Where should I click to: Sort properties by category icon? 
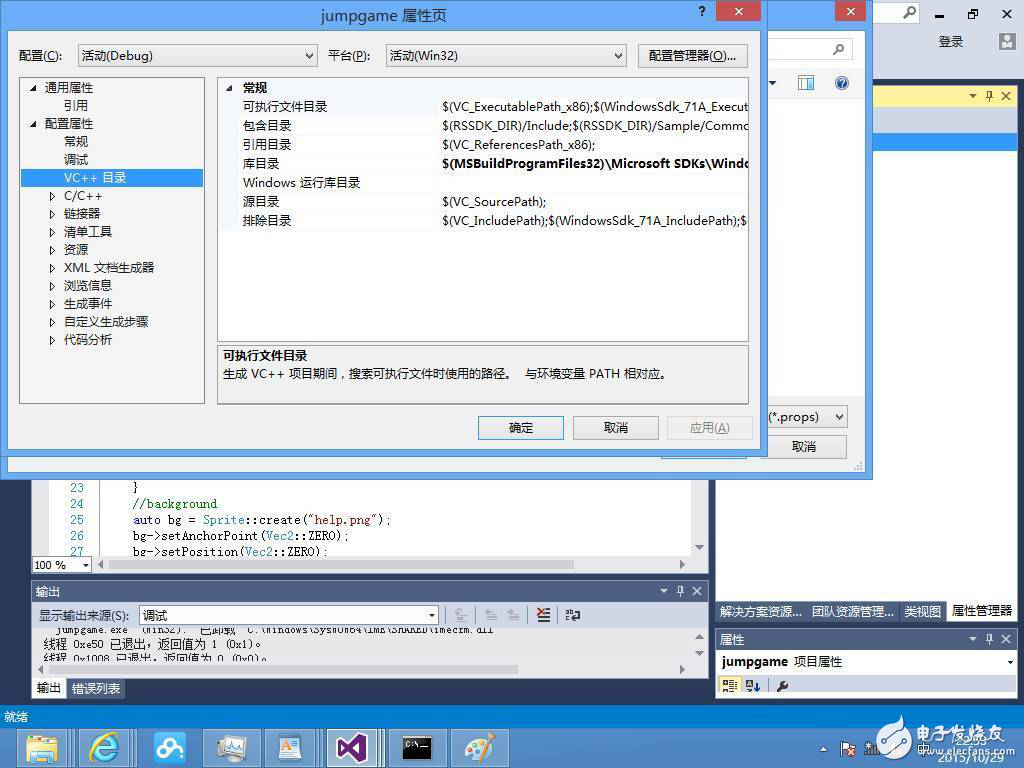(729, 686)
